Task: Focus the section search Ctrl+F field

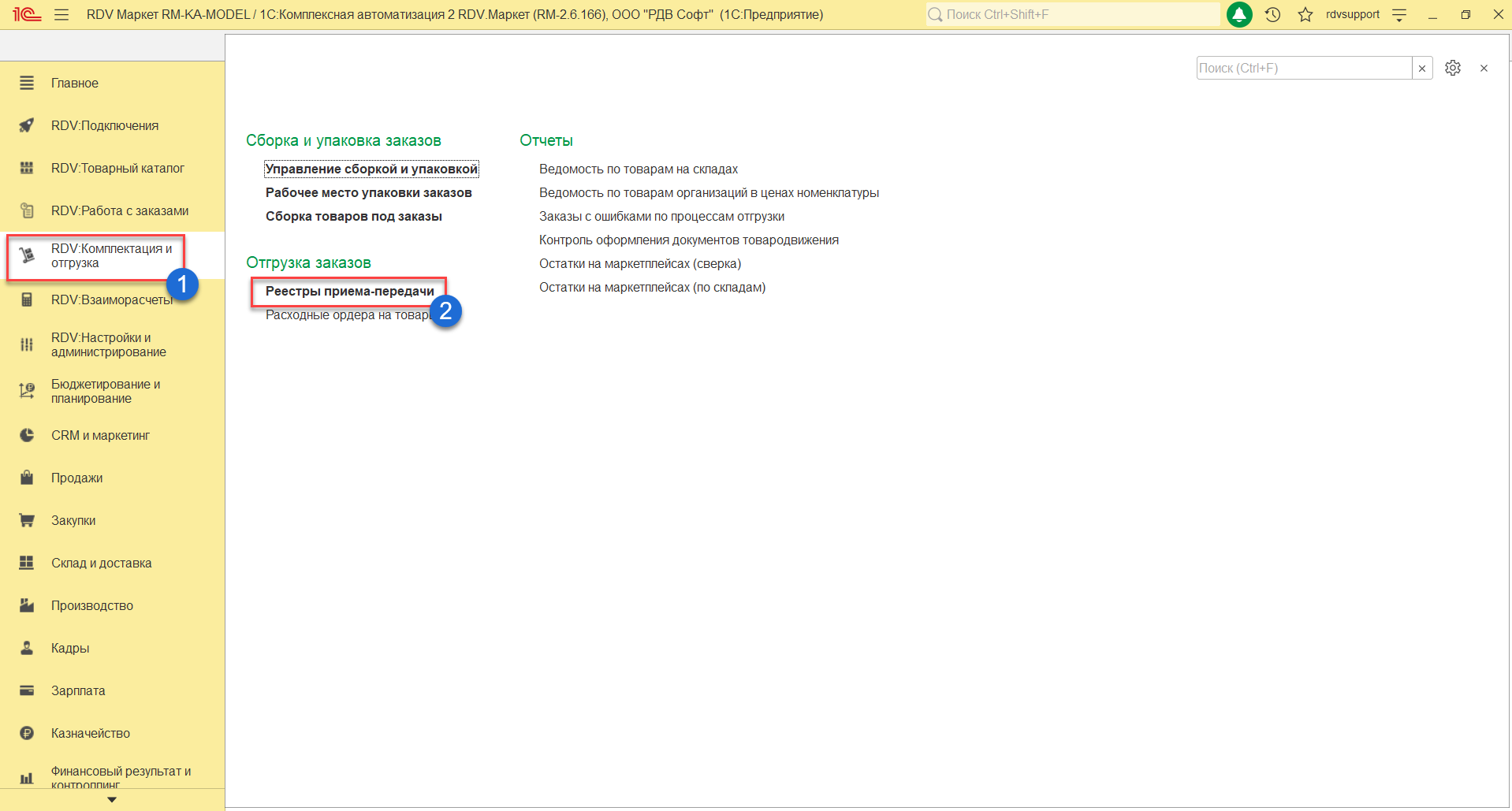Action: (x=1304, y=68)
